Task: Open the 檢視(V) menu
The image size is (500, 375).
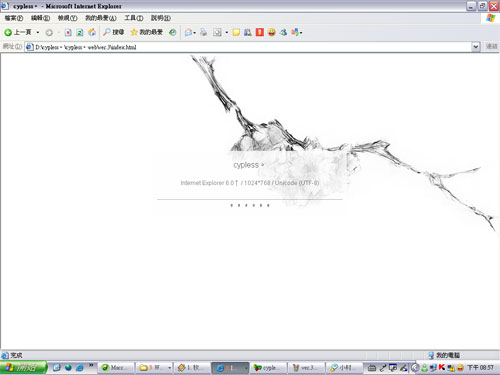Action: pyautogui.click(x=68, y=18)
